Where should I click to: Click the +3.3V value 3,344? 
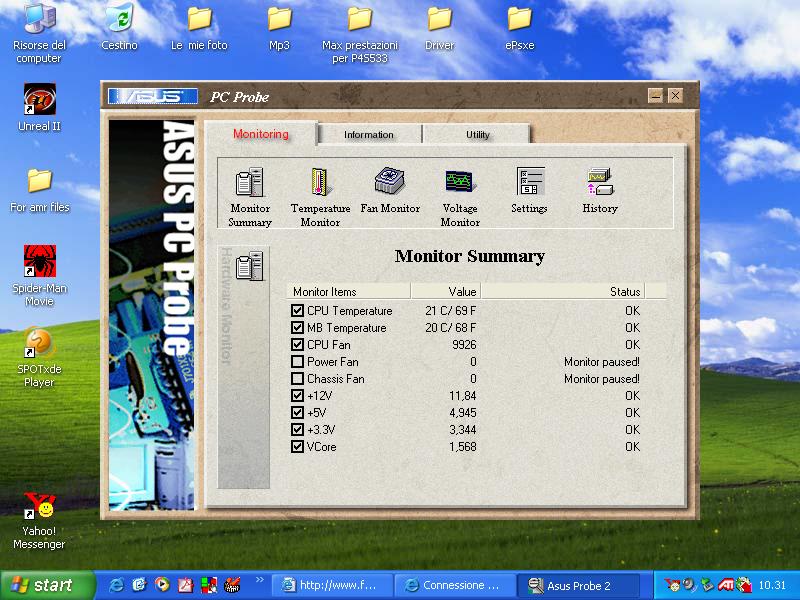(463, 430)
